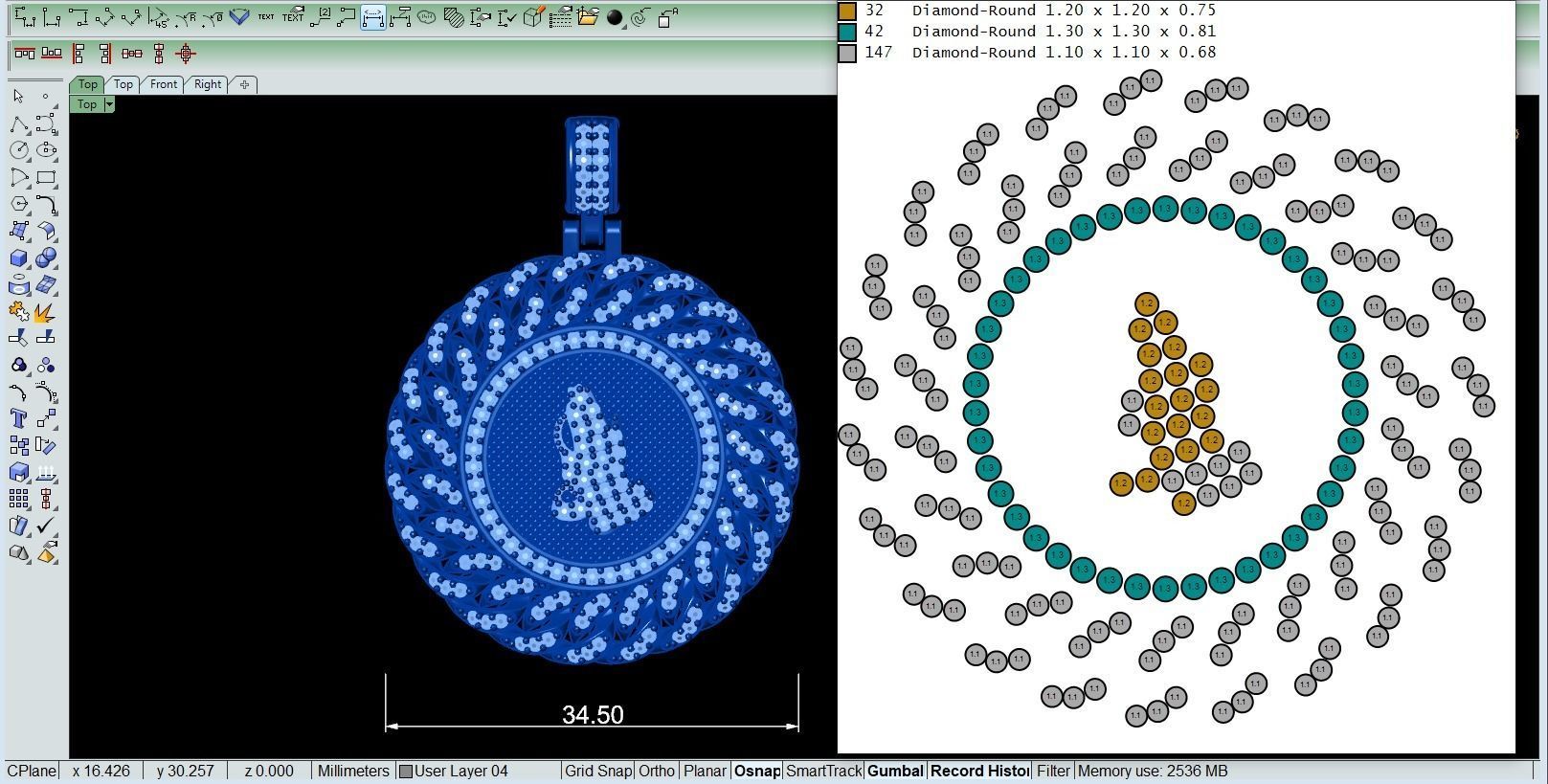The width and height of the screenshot is (1548, 784).
Task: Select the arrow pointer tool
Action: tap(18, 97)
